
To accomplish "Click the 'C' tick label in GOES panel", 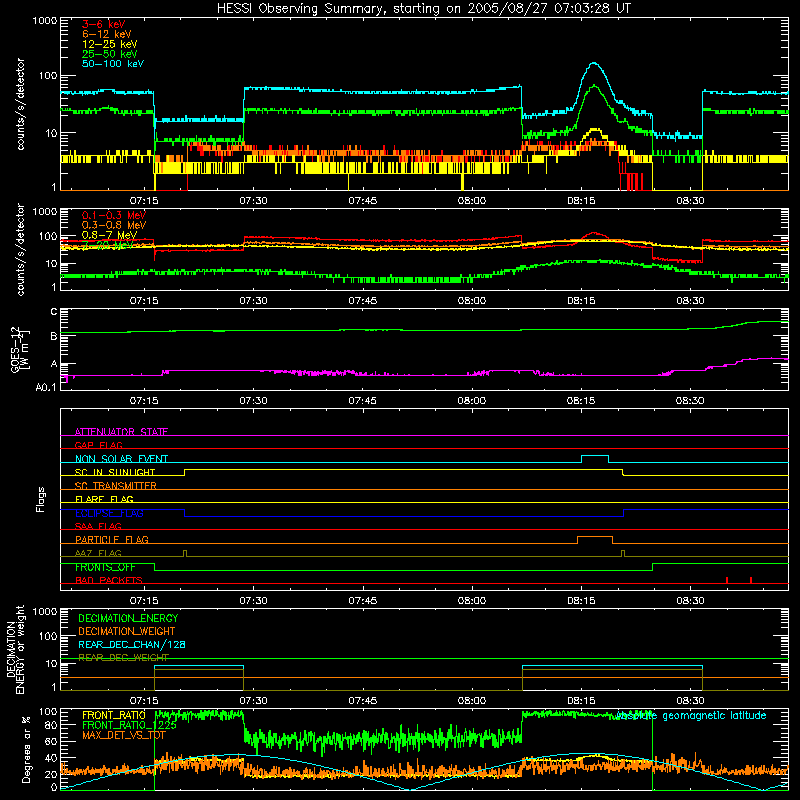I will click(x=54, y=312).
